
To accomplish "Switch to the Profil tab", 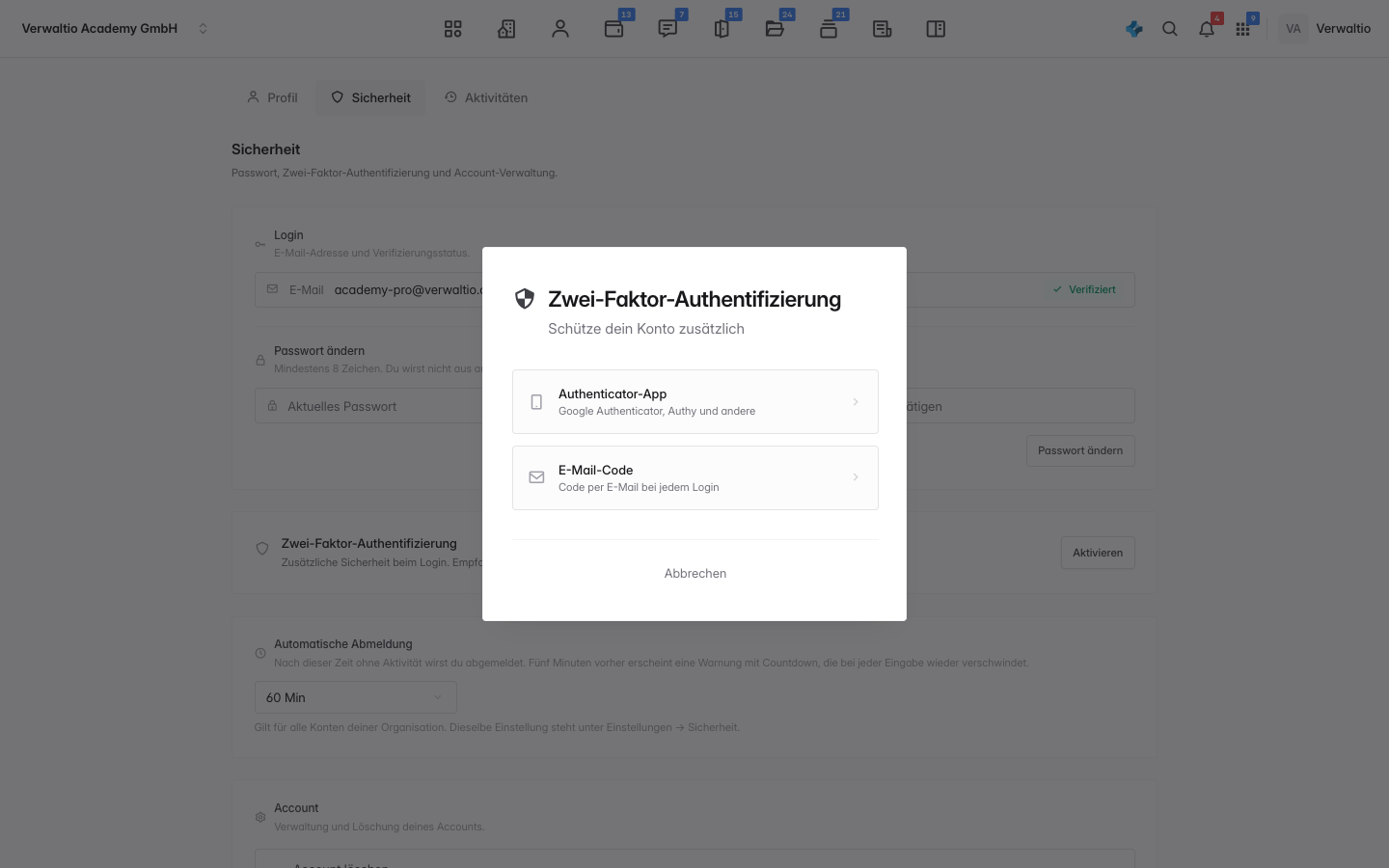I will coord(272,97).
